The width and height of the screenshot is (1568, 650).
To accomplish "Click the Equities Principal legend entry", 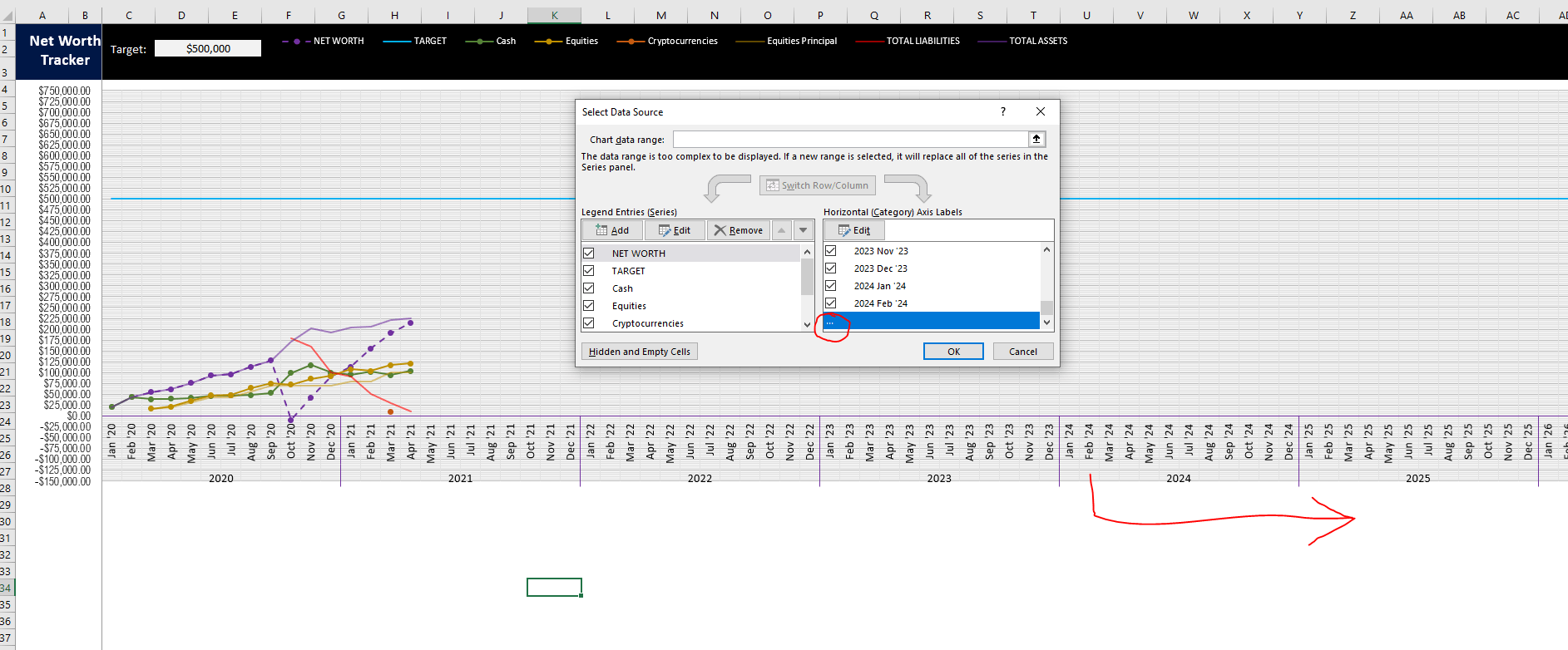I will pyautogui.click(x=787, y=41).
